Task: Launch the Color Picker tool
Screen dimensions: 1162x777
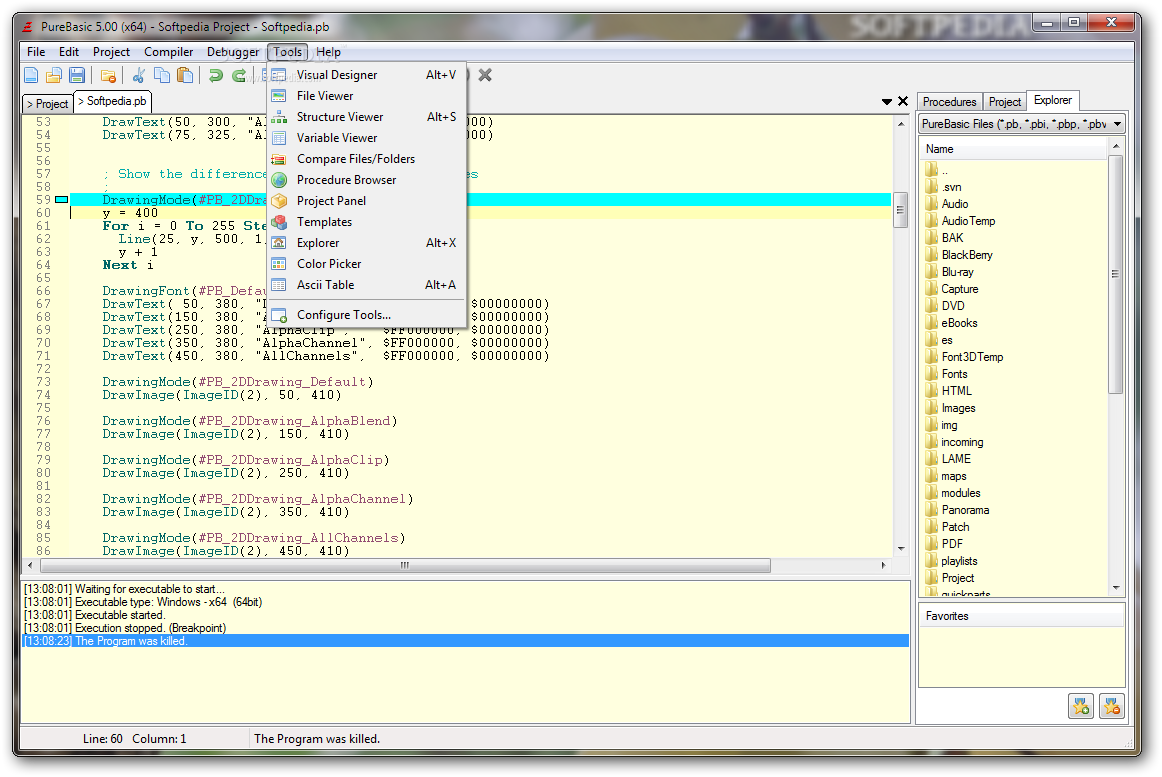Action: point(366,264)
